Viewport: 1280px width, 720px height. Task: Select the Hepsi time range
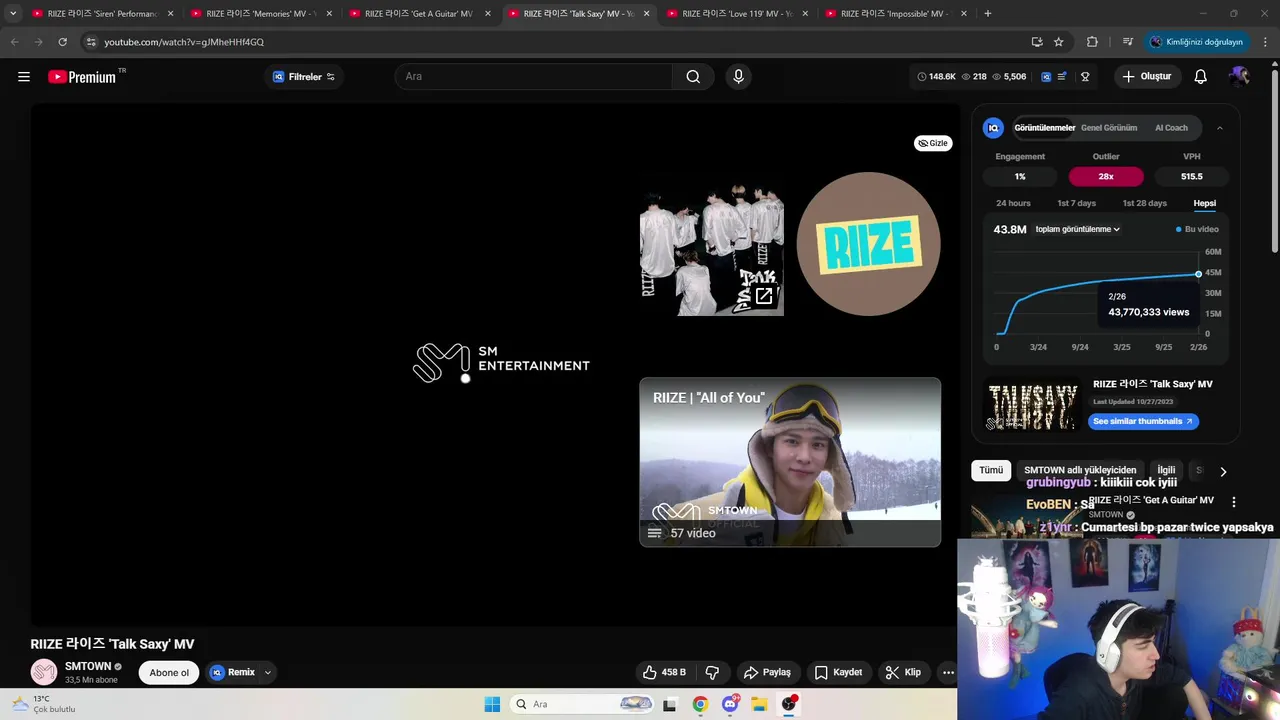[1204, 203]
